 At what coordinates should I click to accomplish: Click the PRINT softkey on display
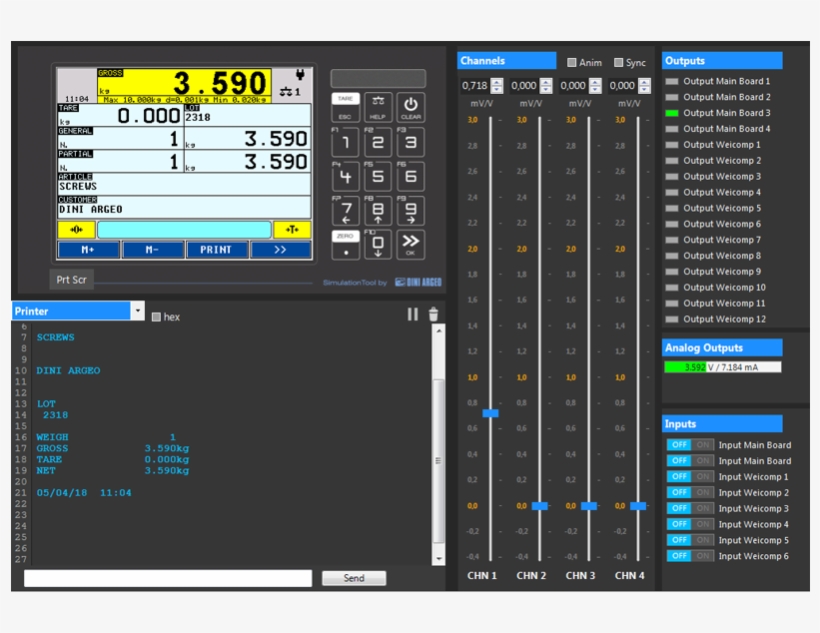point(217,250)
